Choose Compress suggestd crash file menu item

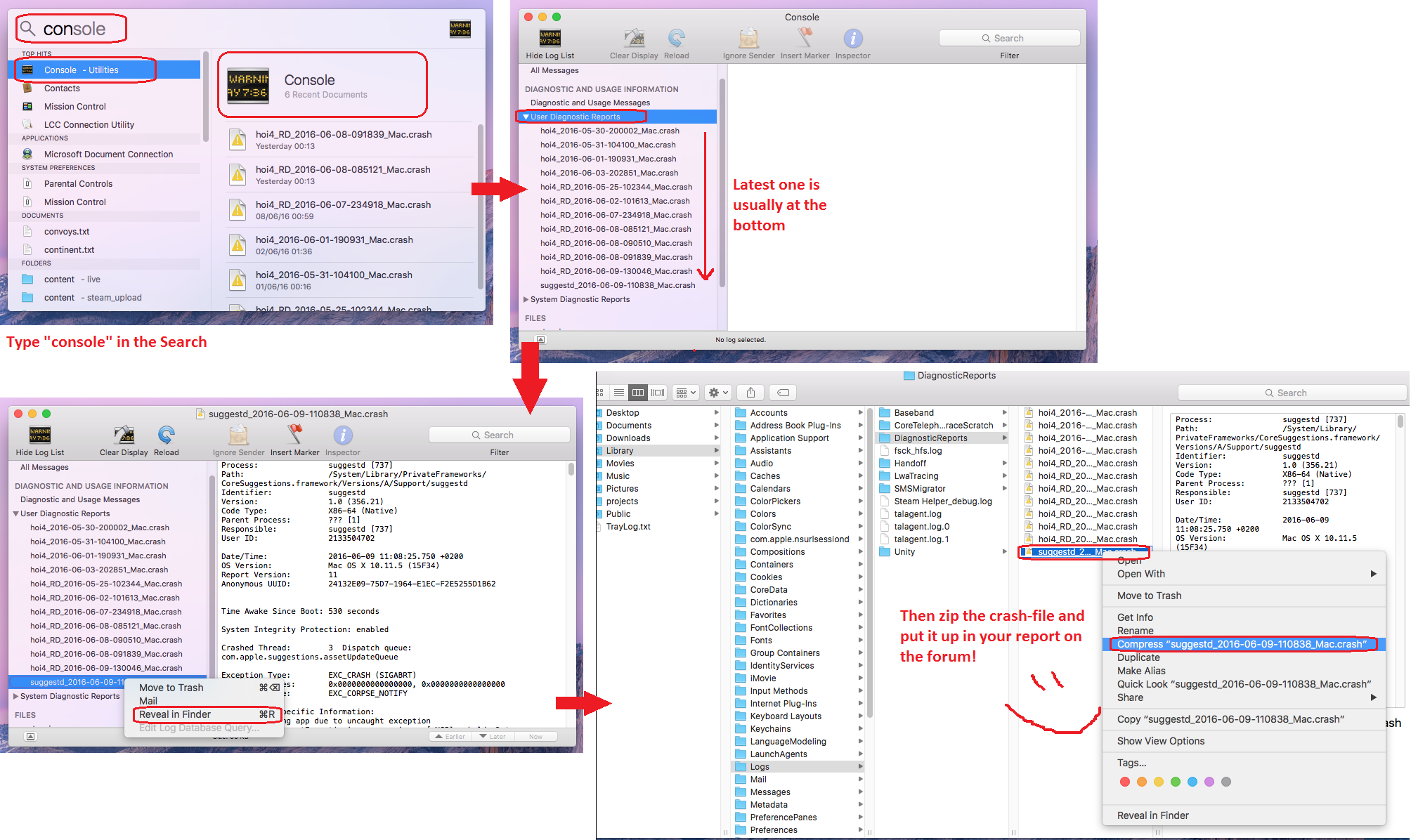(x=1241, y=644)
